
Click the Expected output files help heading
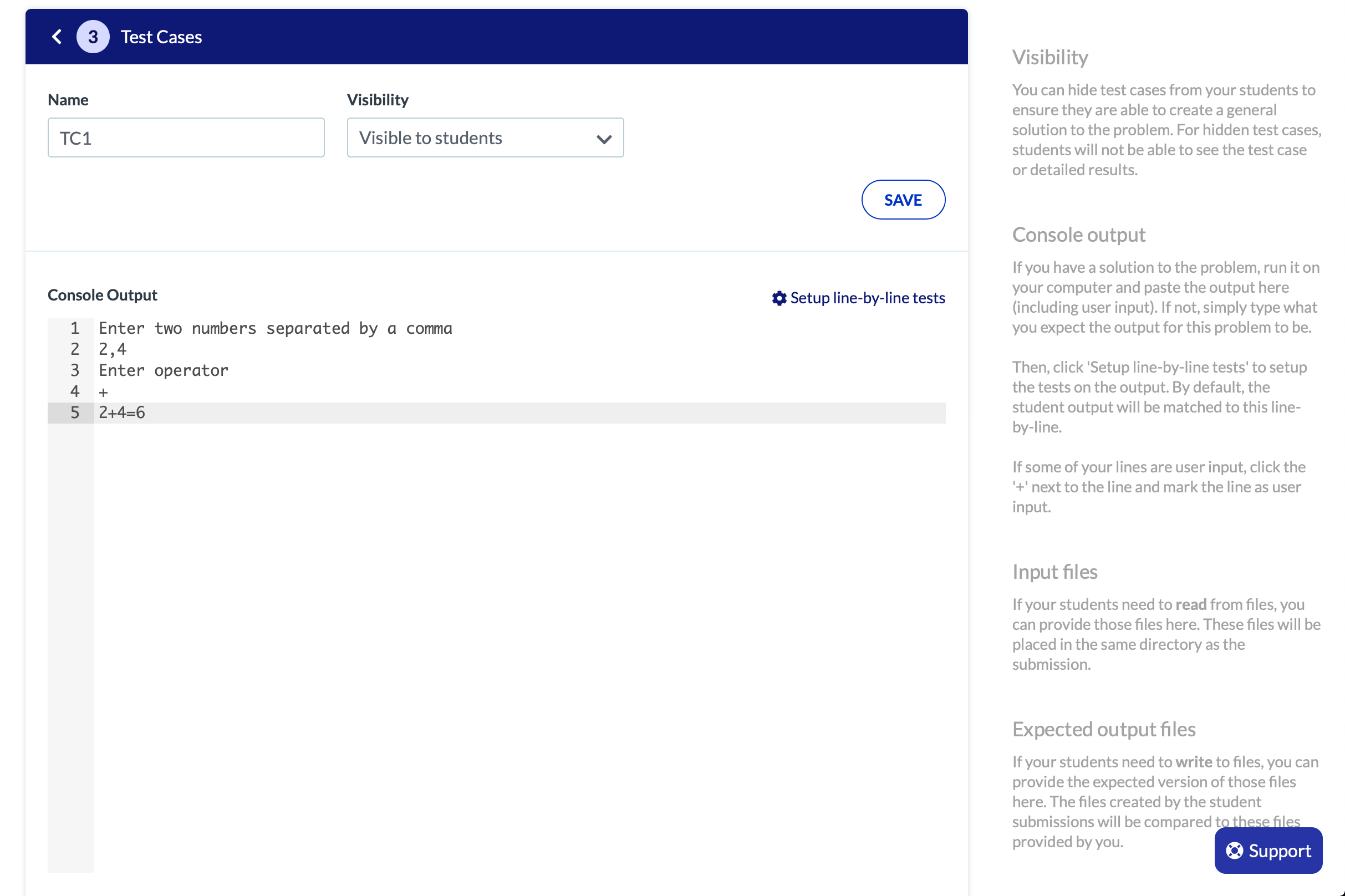(1104, 730)
